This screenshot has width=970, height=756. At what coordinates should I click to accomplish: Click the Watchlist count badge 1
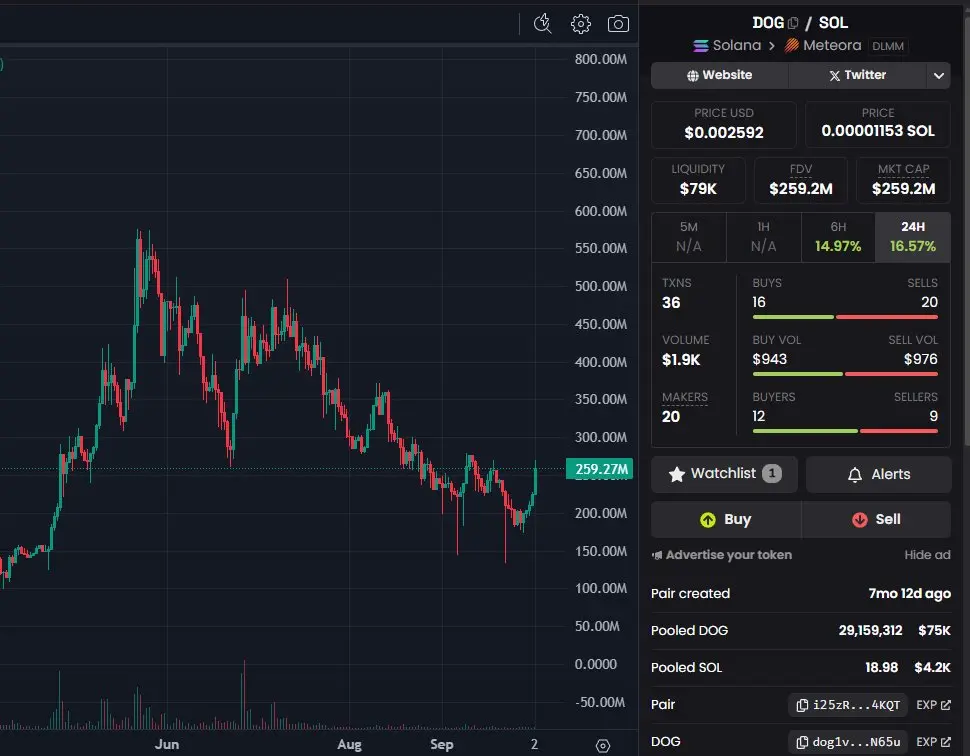771,473
